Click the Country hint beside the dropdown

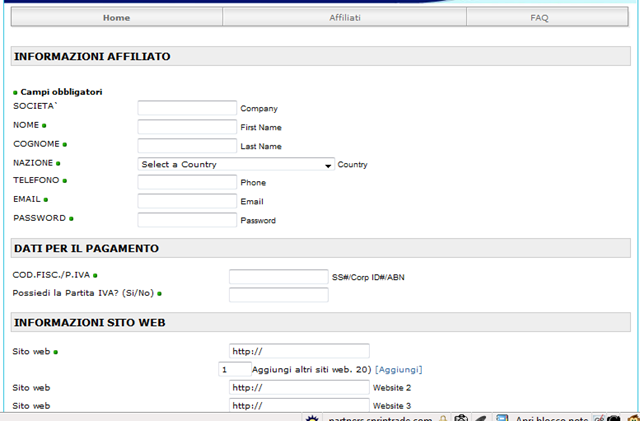pyautogui.click(x=352, y=165)
